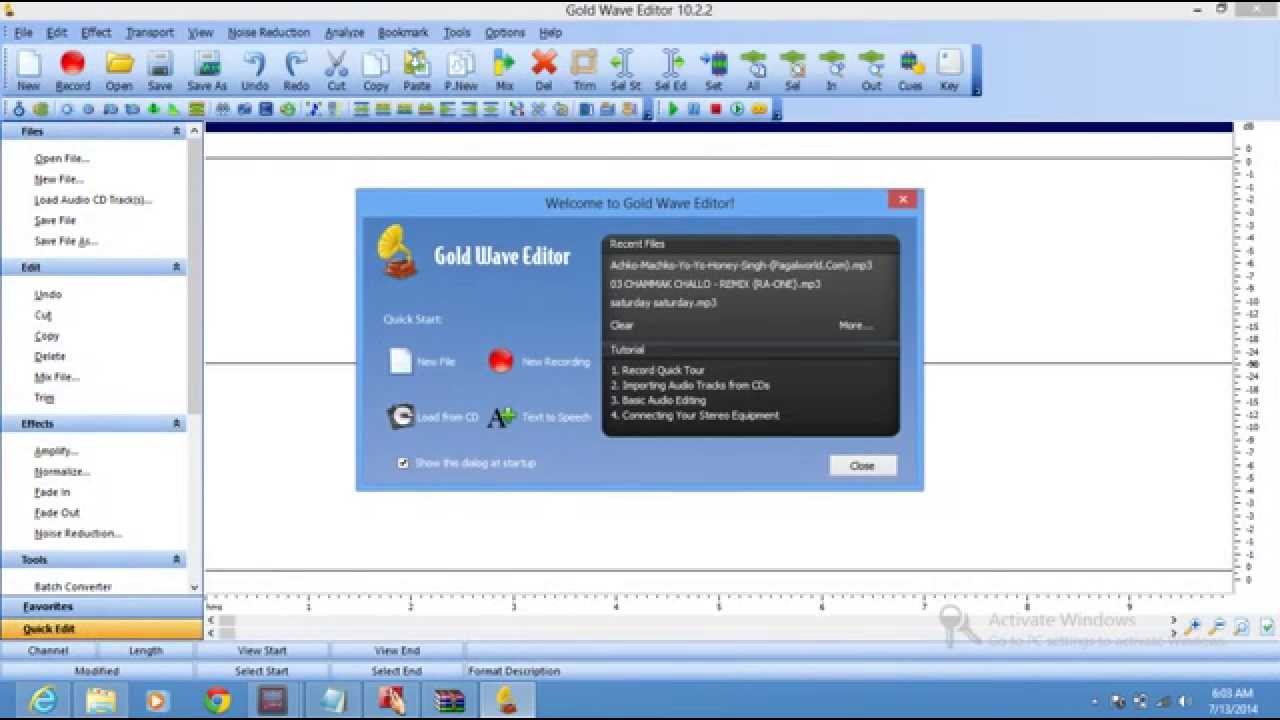Open the Effect menu

tap(96, 33)
